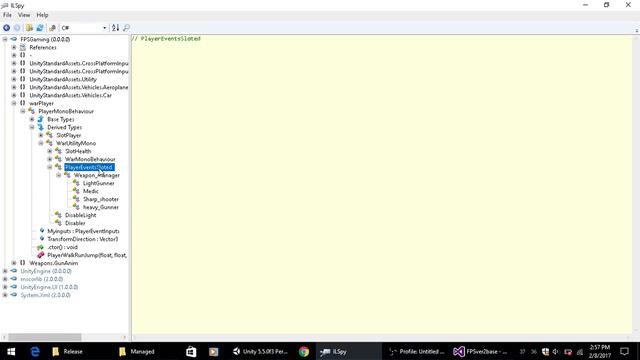
Task: Expand the References node
Action: point(14,47)
